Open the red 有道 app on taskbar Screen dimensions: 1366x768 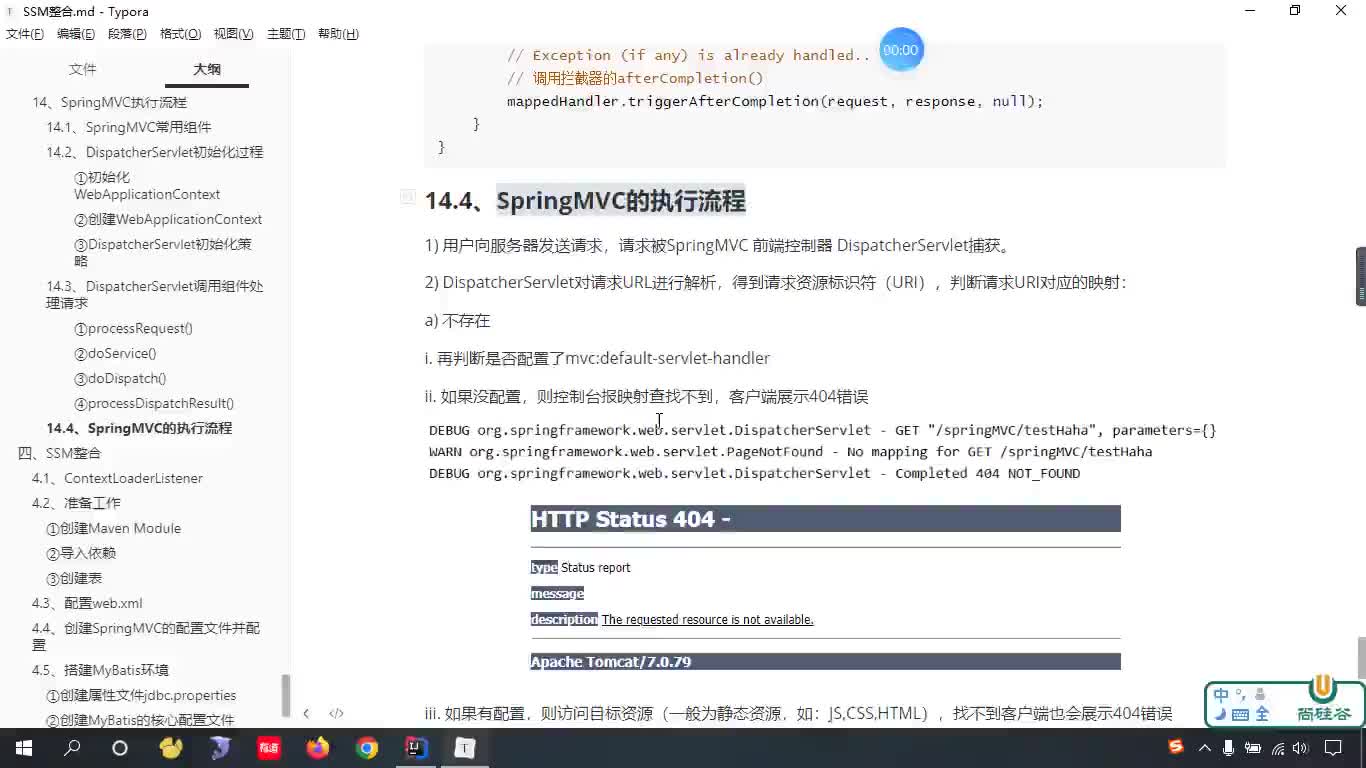(269, 747)
